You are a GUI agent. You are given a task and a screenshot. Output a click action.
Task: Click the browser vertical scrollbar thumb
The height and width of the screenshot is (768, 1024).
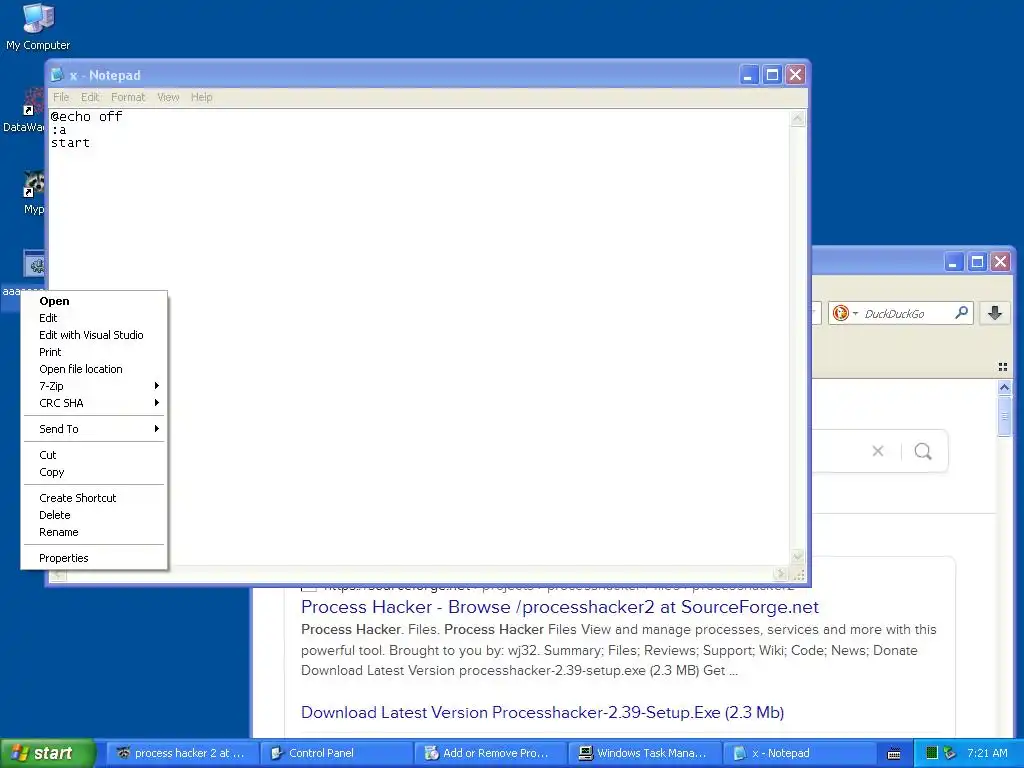click(x=1004, y=415)
